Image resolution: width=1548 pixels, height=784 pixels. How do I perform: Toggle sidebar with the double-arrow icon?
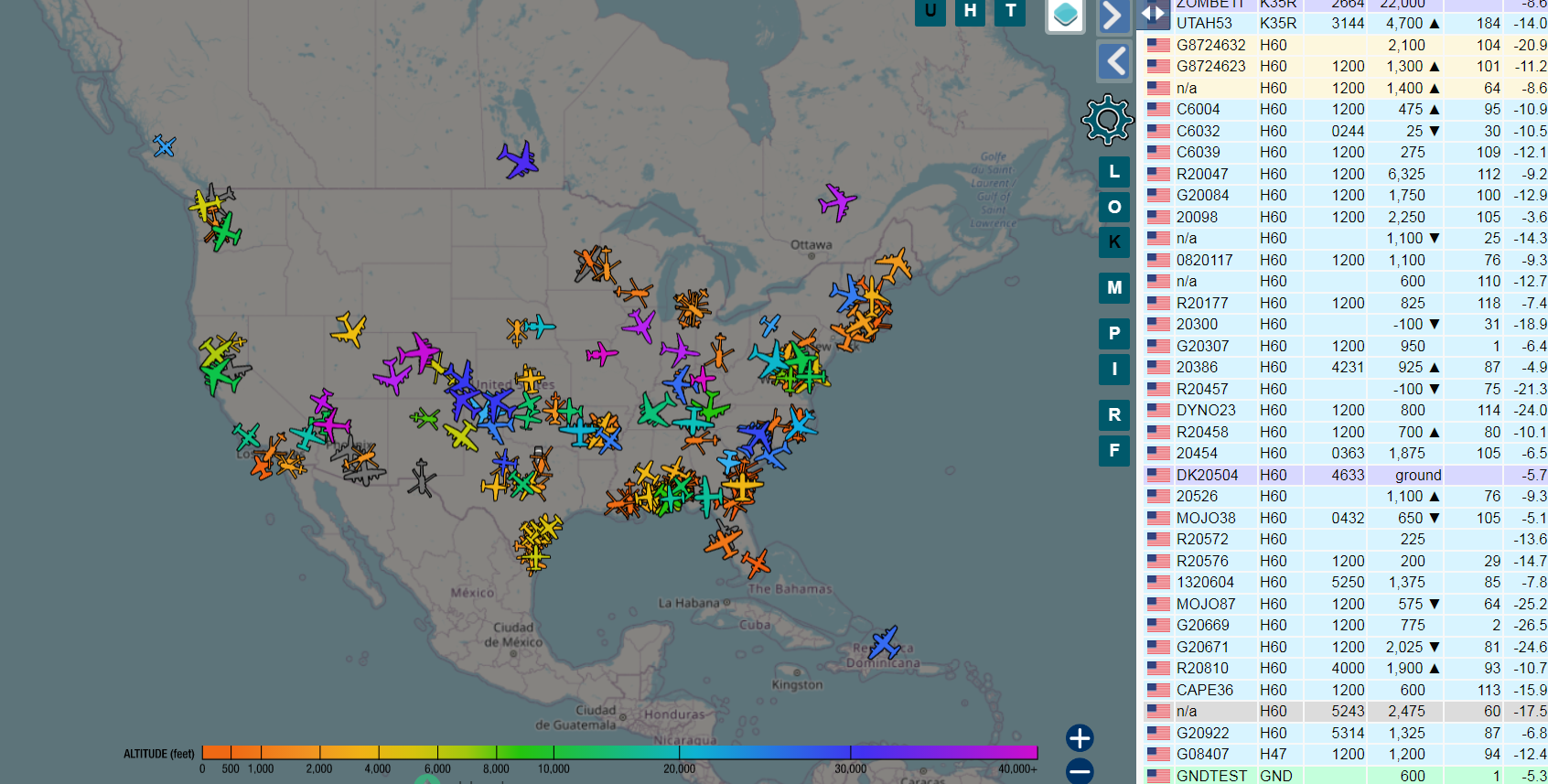point(1153,14)
